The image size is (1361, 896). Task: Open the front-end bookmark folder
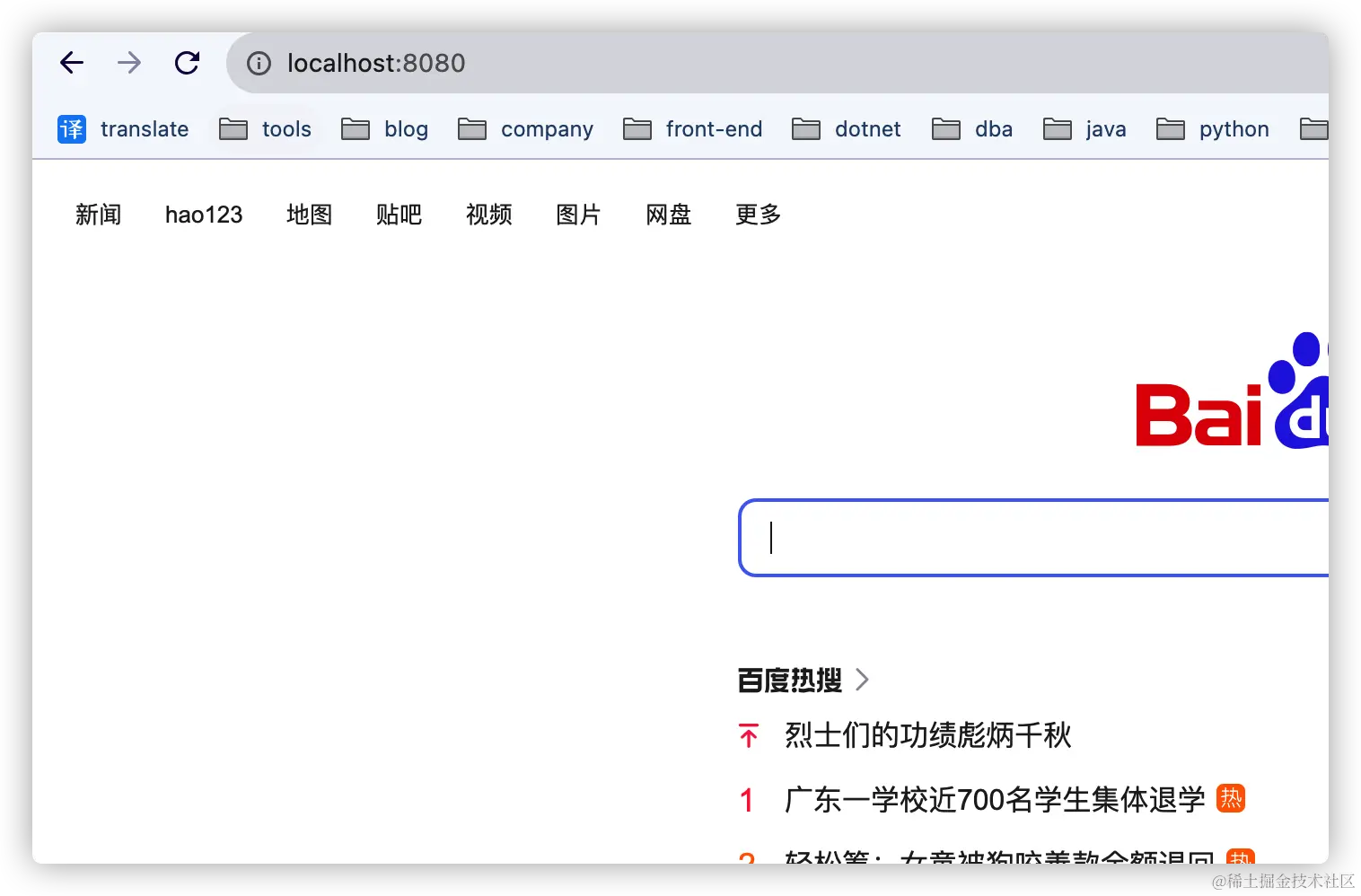[693, 129]
